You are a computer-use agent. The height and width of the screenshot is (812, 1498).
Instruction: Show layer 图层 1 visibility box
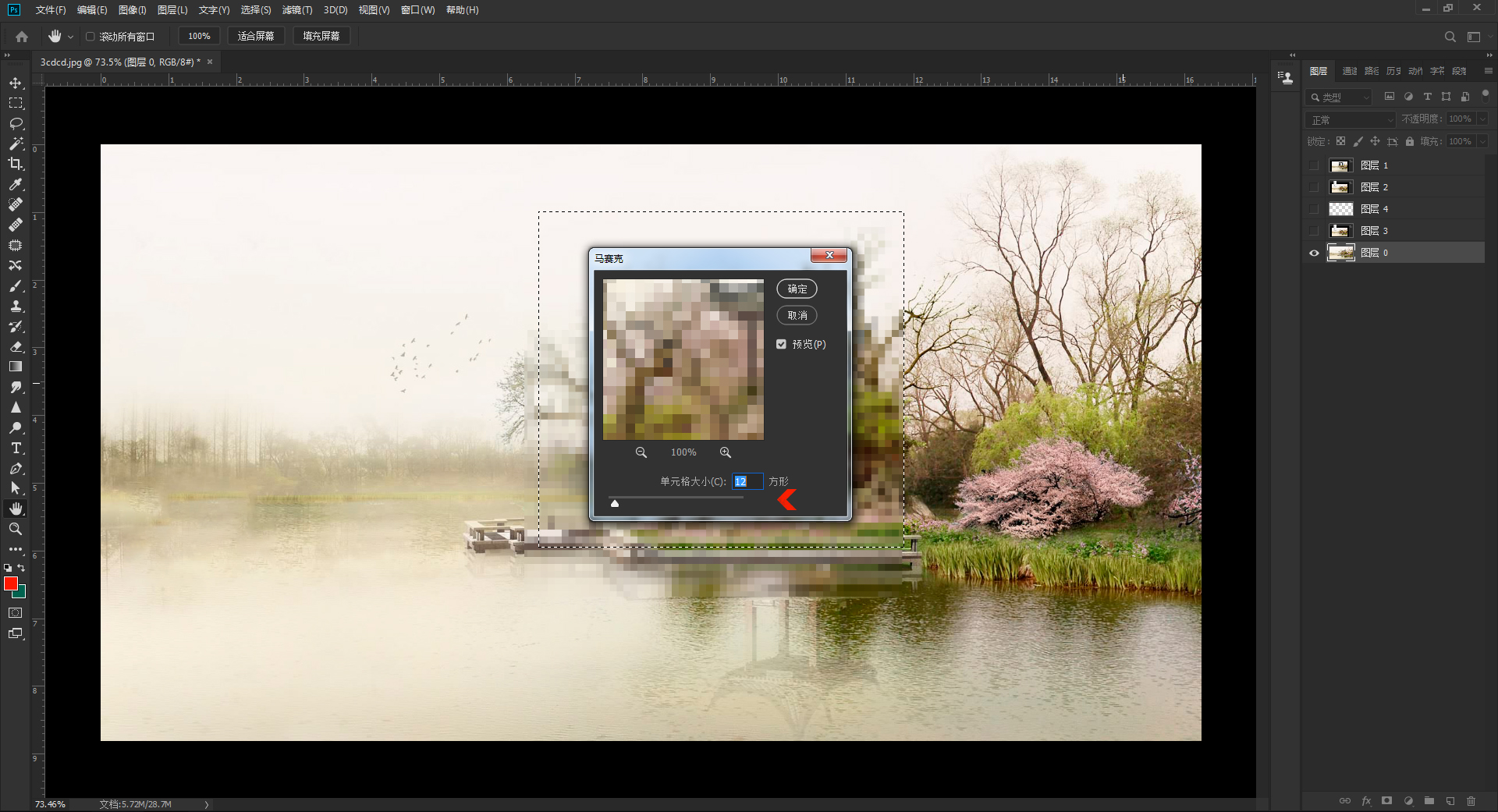(x=1314, y=165)
